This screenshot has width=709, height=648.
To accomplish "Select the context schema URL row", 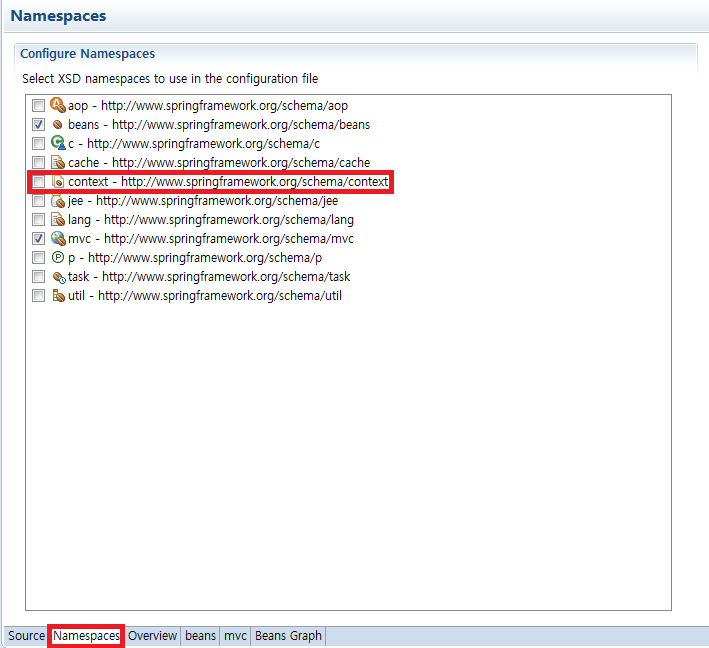I will 228,182.
